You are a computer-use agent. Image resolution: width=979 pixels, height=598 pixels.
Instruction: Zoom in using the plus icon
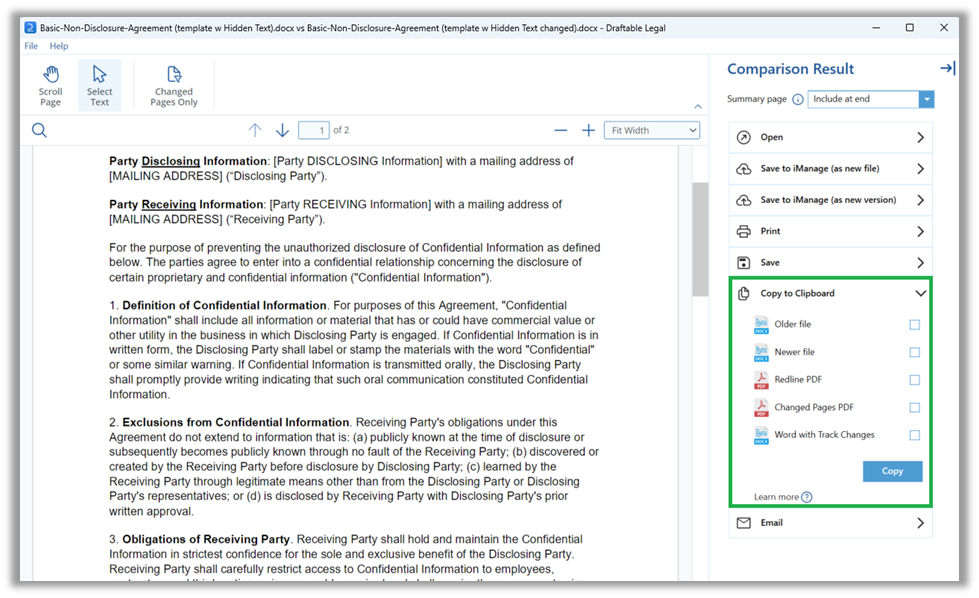[x=588, y=130]
